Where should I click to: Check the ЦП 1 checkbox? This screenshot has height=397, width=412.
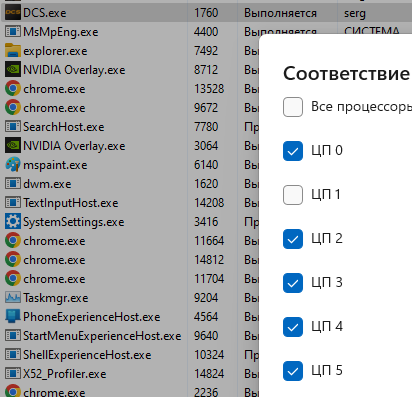pos(293,195)
